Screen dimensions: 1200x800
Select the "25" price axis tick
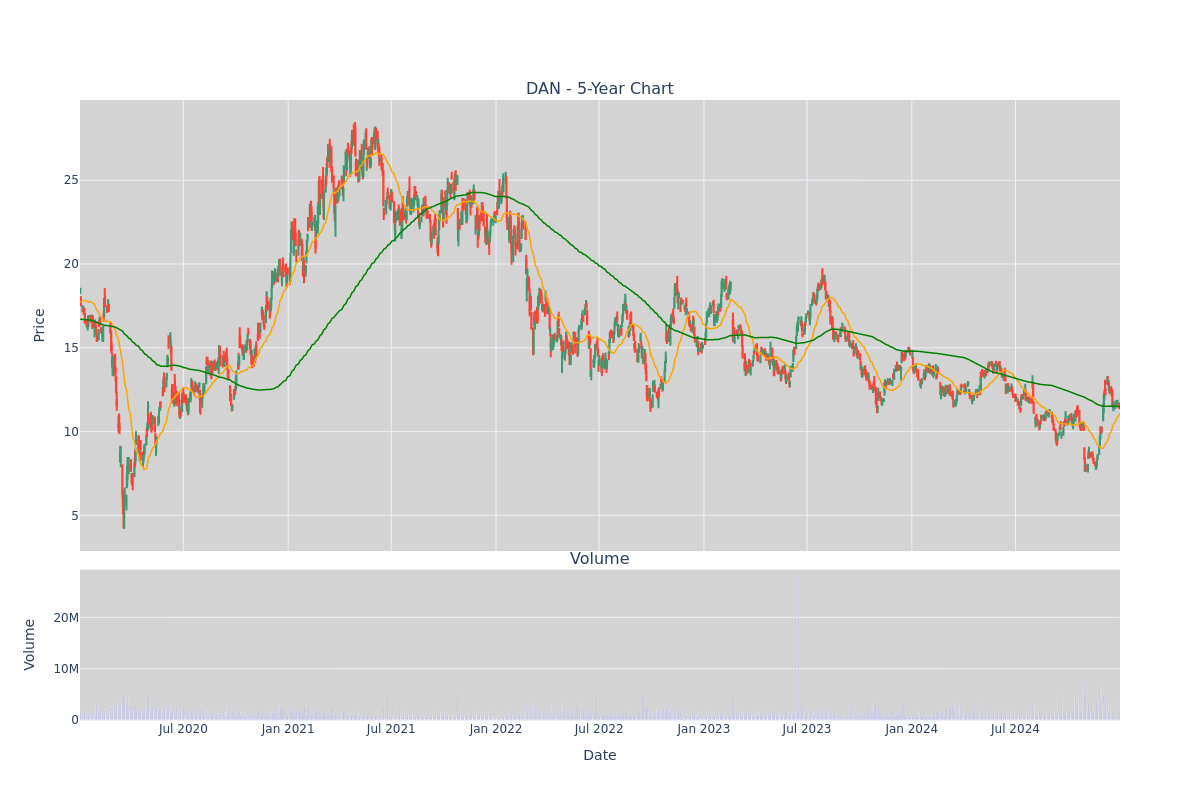71,180
